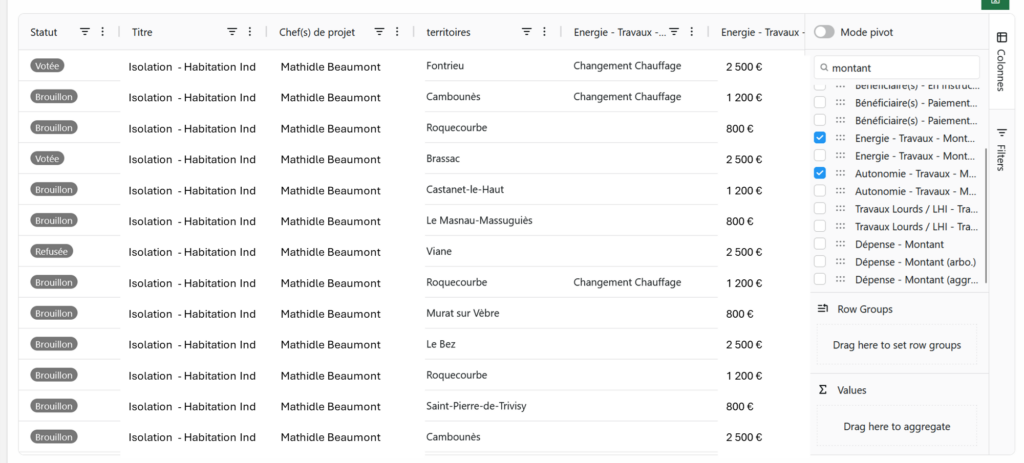Switch to the Filters side tab
This screenshot has height=463, width=1024.
point(1001,150)
